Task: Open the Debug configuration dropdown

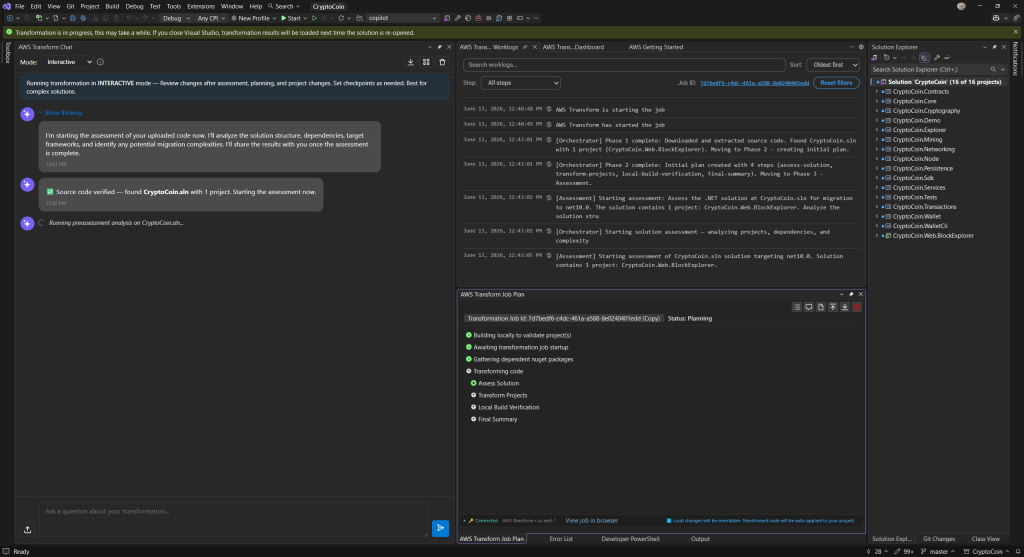Action: pyautogui.click(x=176, y=18)
